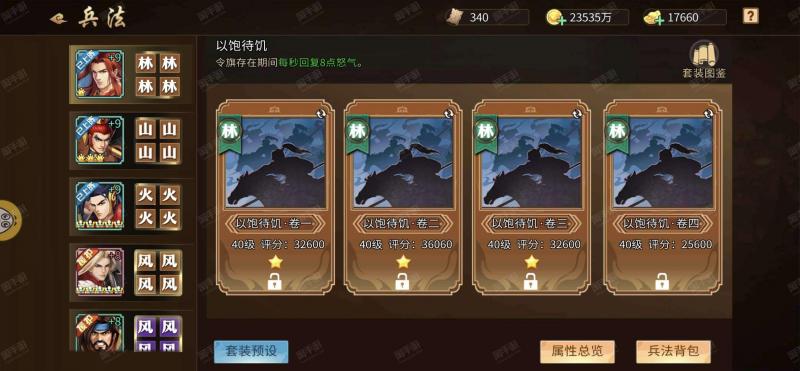
Task: Toggle the lock on 以饱待饥·卷四
Action: (662, 281)
